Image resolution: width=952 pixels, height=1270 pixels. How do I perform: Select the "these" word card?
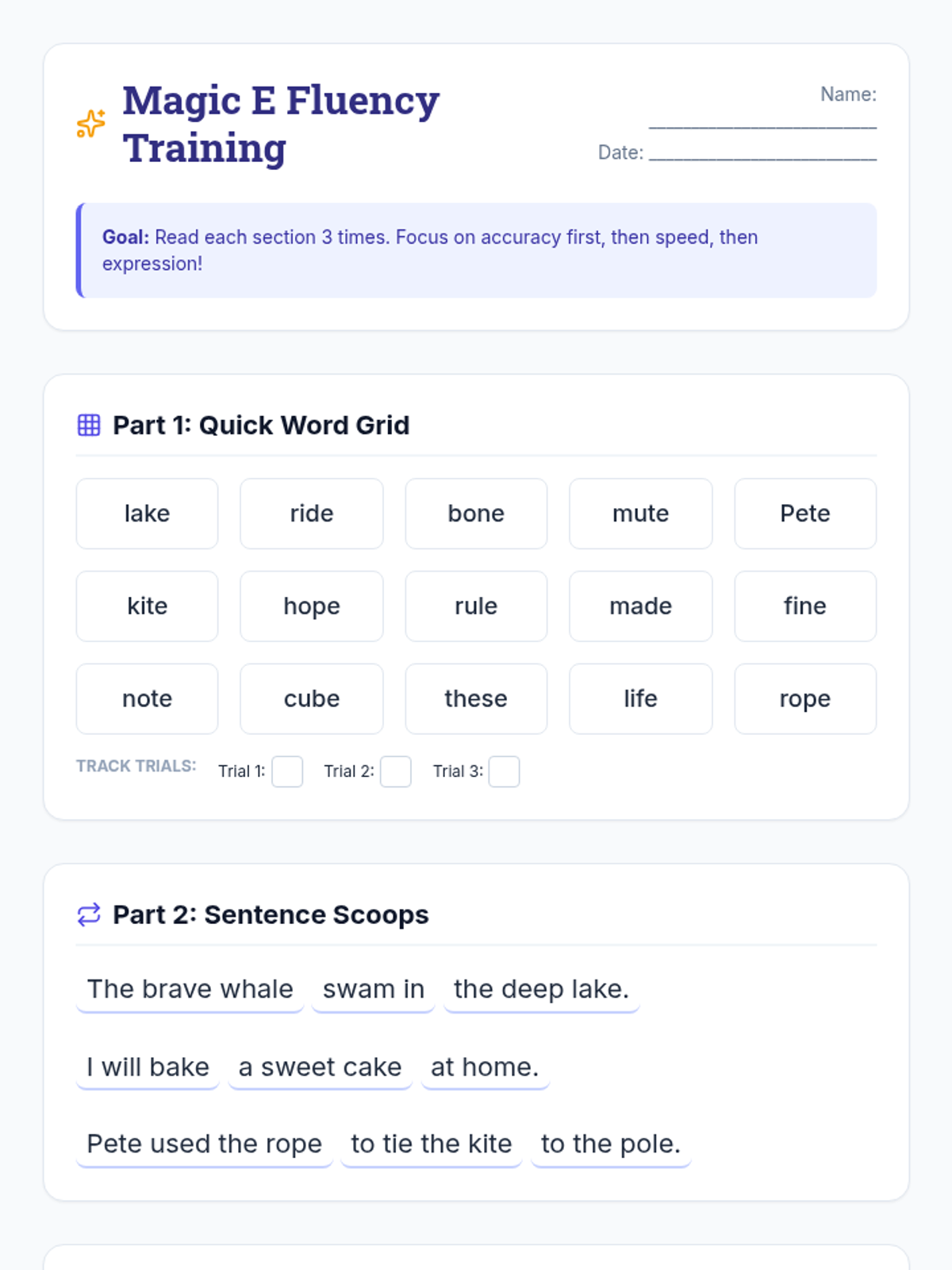[476, 698]
